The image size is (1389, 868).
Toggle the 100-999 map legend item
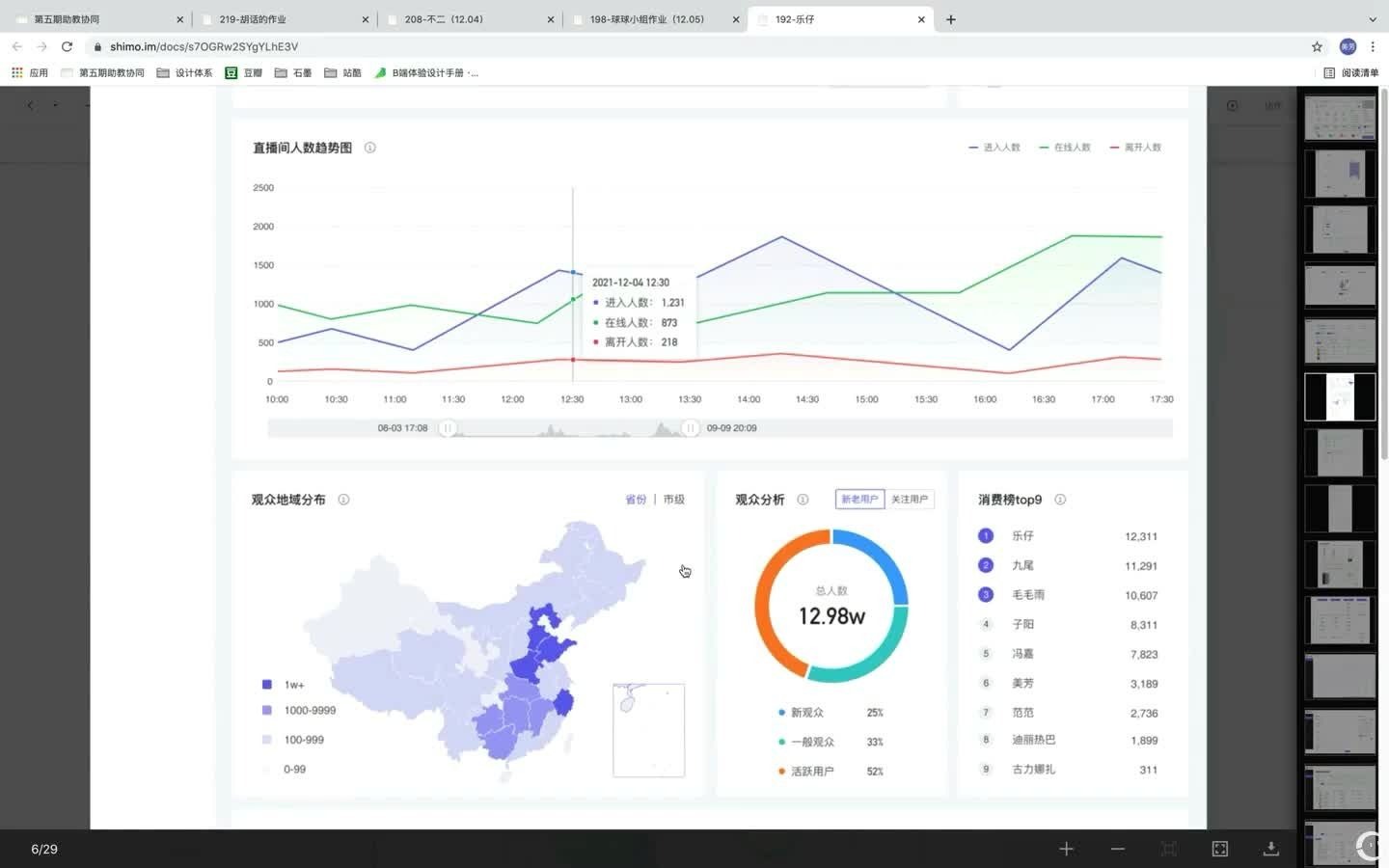coord(293,740)
